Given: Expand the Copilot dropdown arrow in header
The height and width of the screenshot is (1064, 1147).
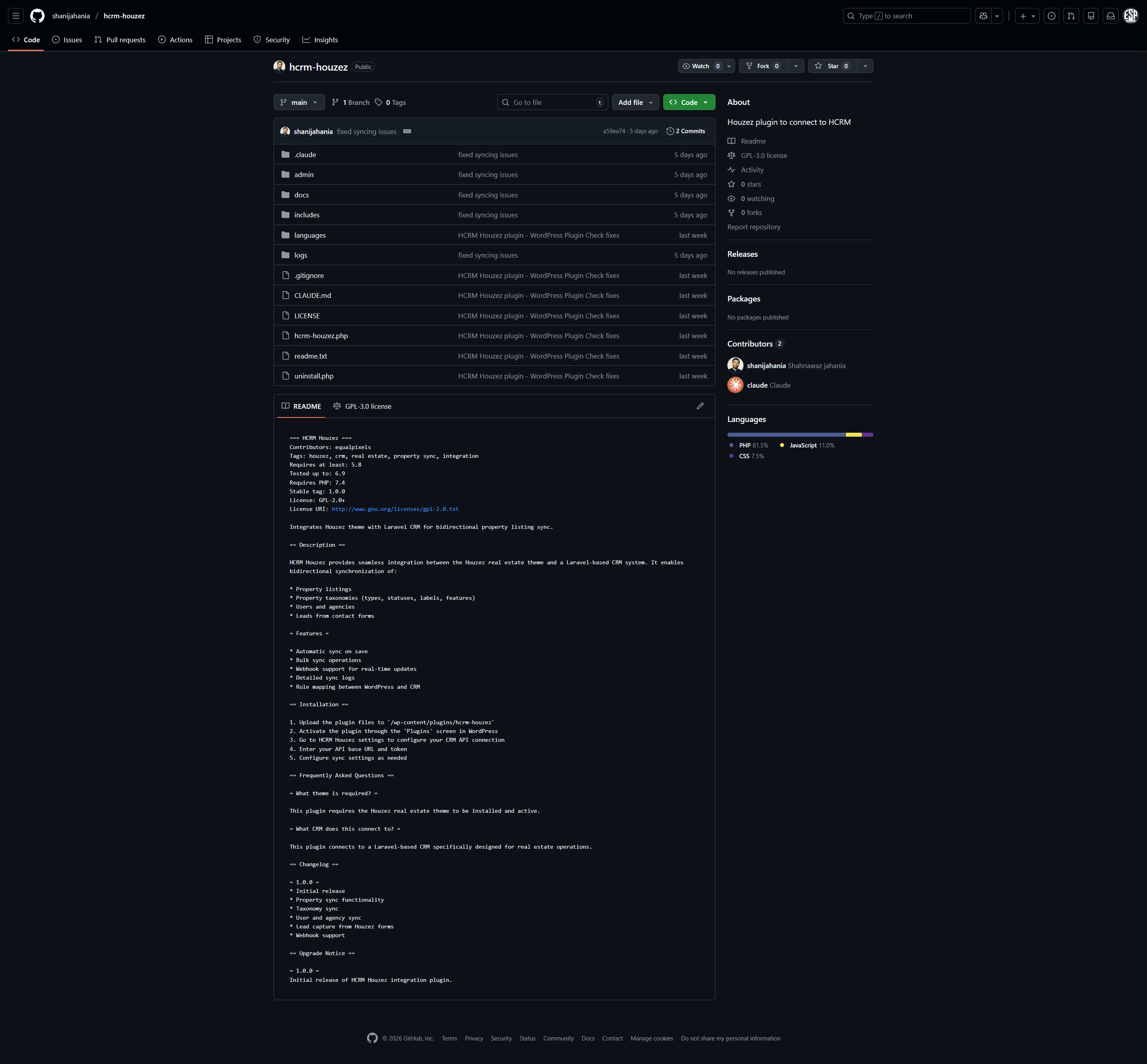Looking at the screenshot, I should coord(997,16).
